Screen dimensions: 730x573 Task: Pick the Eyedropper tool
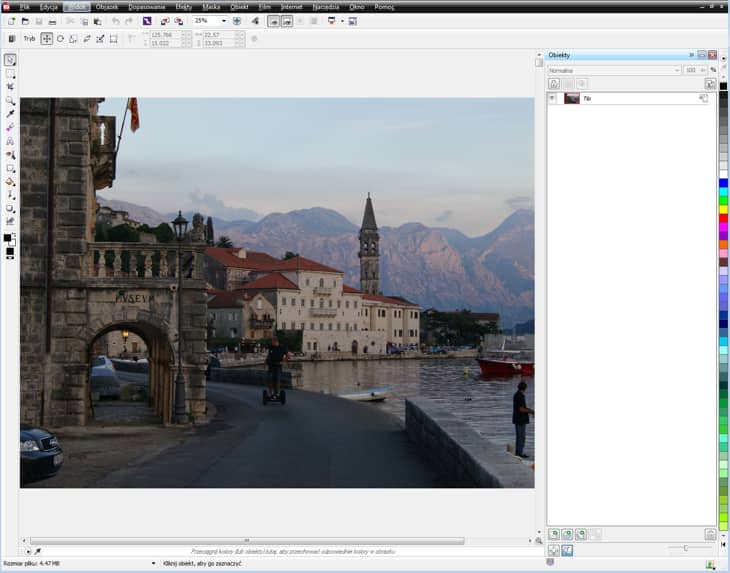pyautogui.click(x=11, y=114)
